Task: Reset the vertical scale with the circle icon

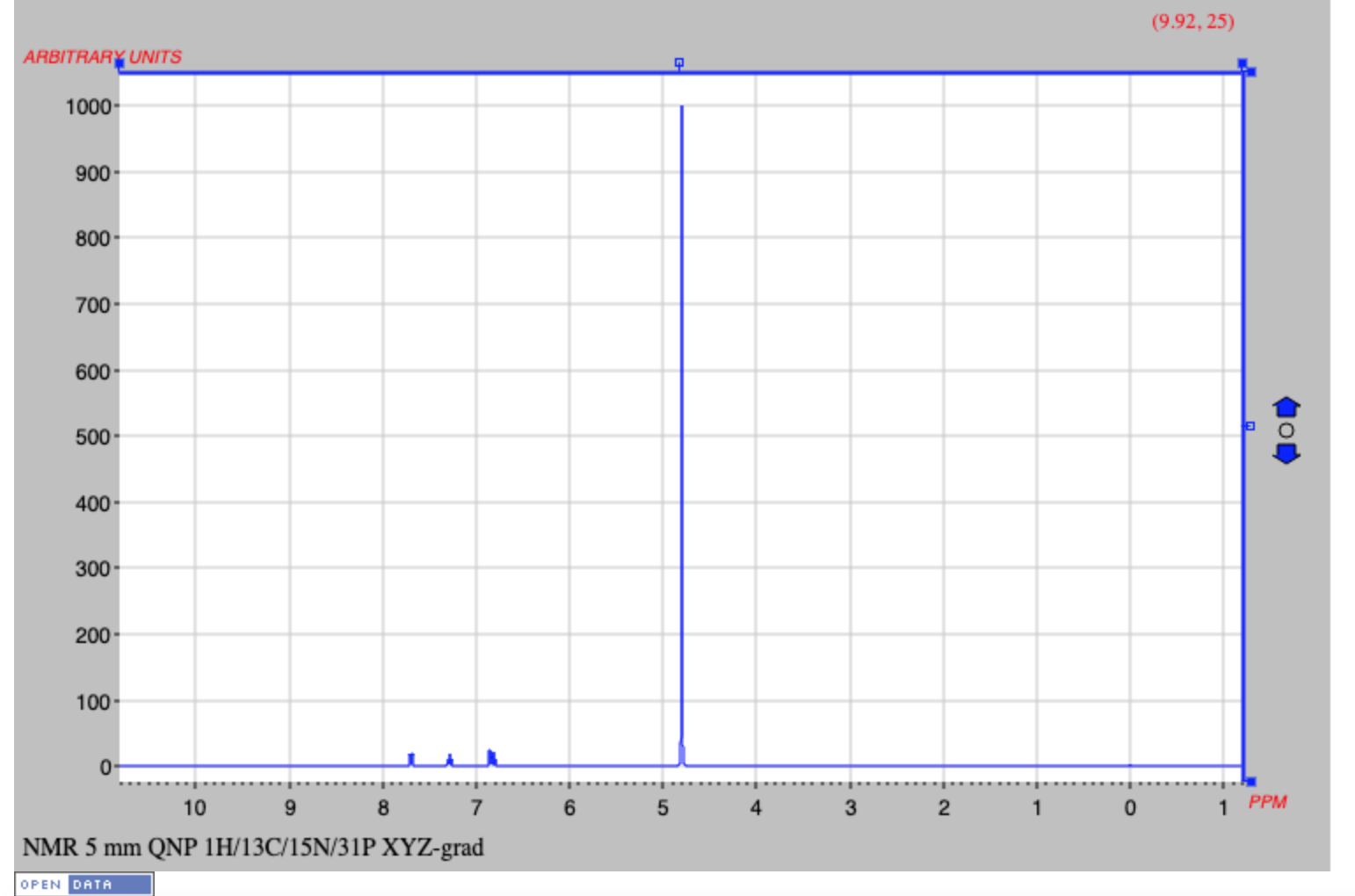Action: pyautogui.click(x=1286, y=430)
